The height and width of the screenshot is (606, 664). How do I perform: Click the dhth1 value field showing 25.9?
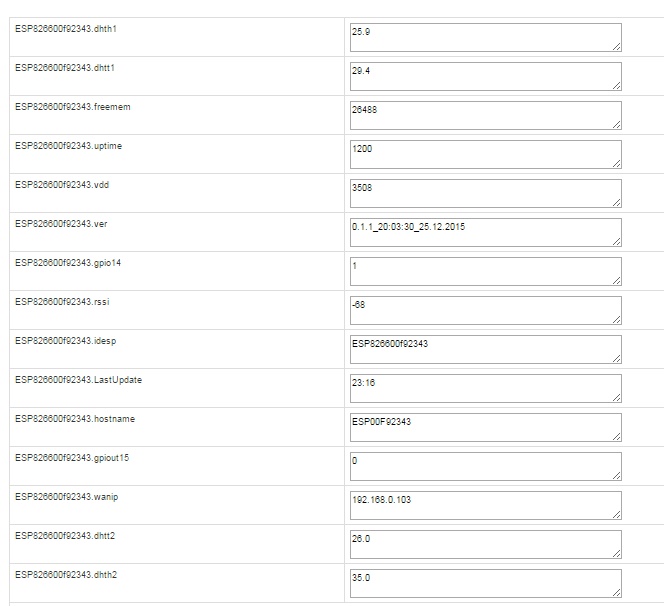click(x=485, y=37)
